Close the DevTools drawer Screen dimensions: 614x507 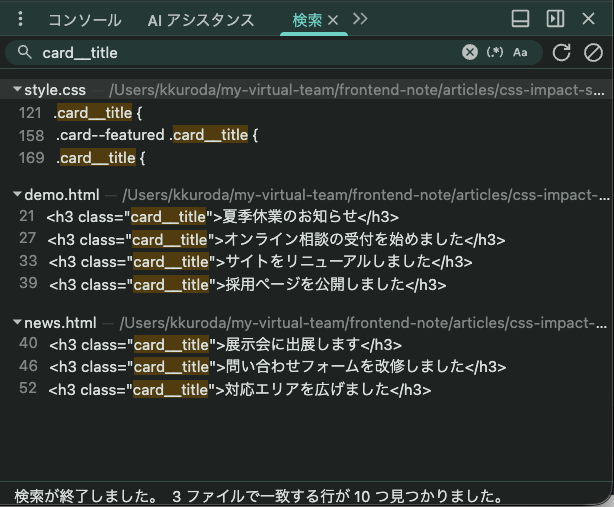(588, 19)
